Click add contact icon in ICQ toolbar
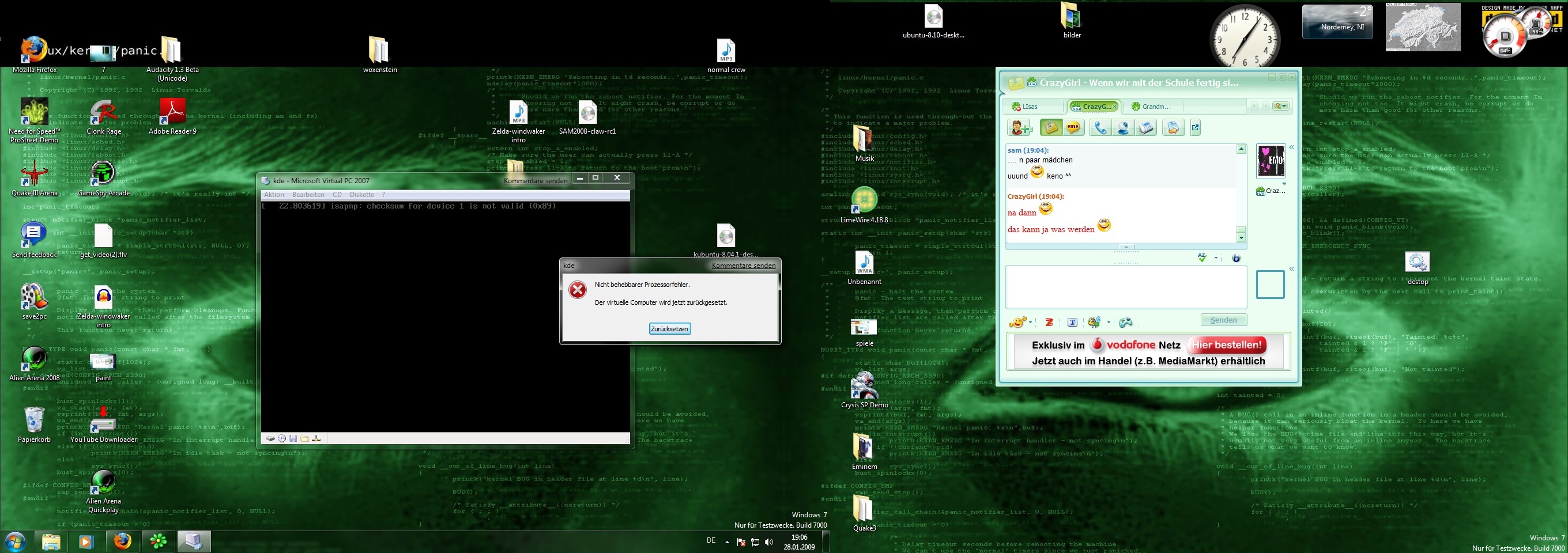 point(1021,128)
